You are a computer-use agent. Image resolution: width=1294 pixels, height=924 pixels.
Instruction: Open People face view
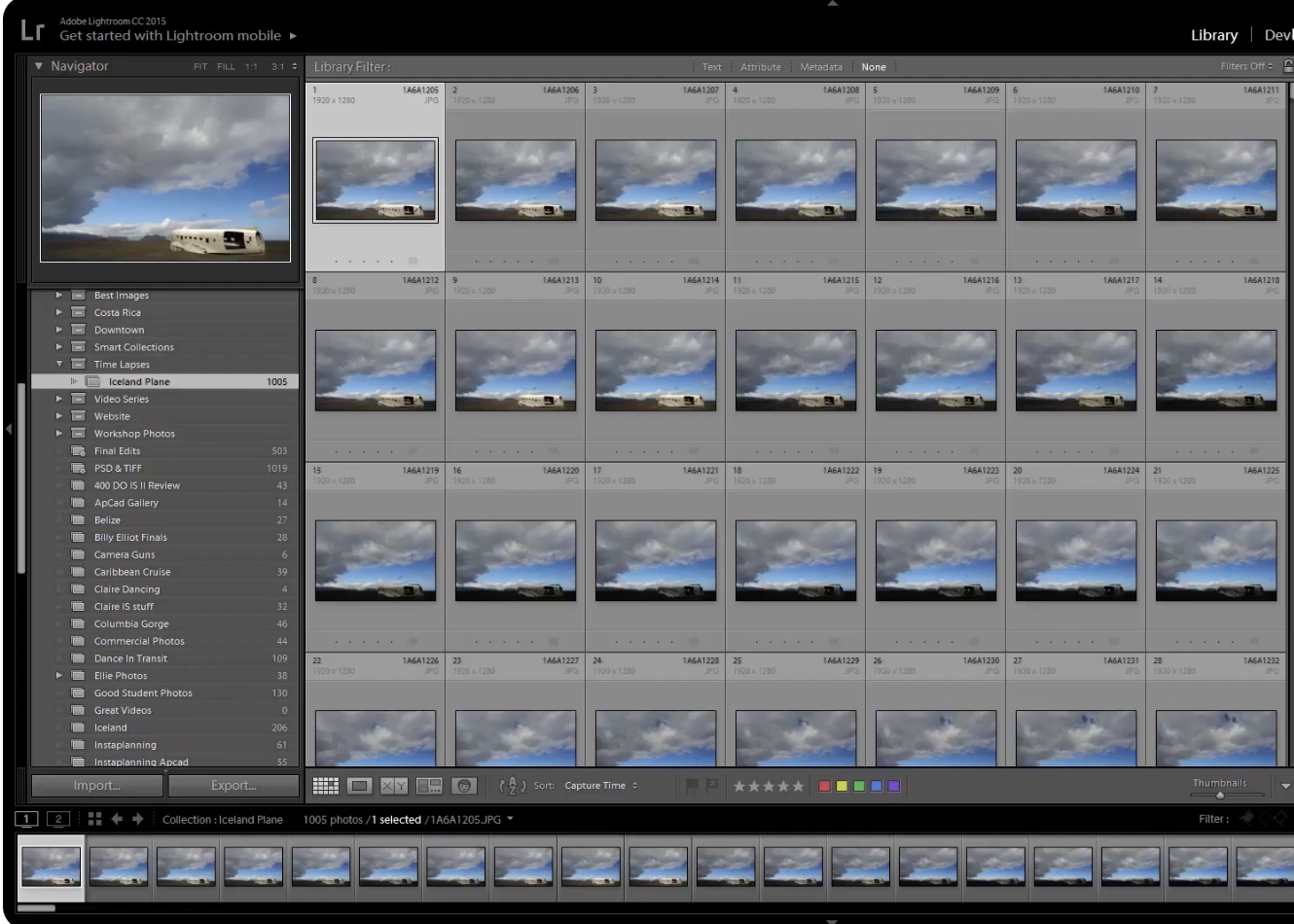point(464,786)
